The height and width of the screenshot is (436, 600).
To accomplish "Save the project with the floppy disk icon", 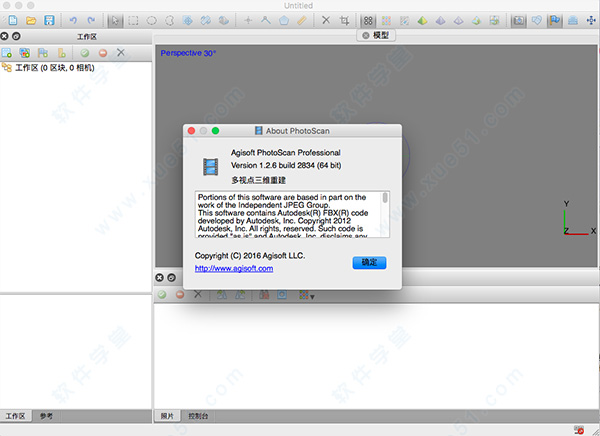I will [49, 20].
